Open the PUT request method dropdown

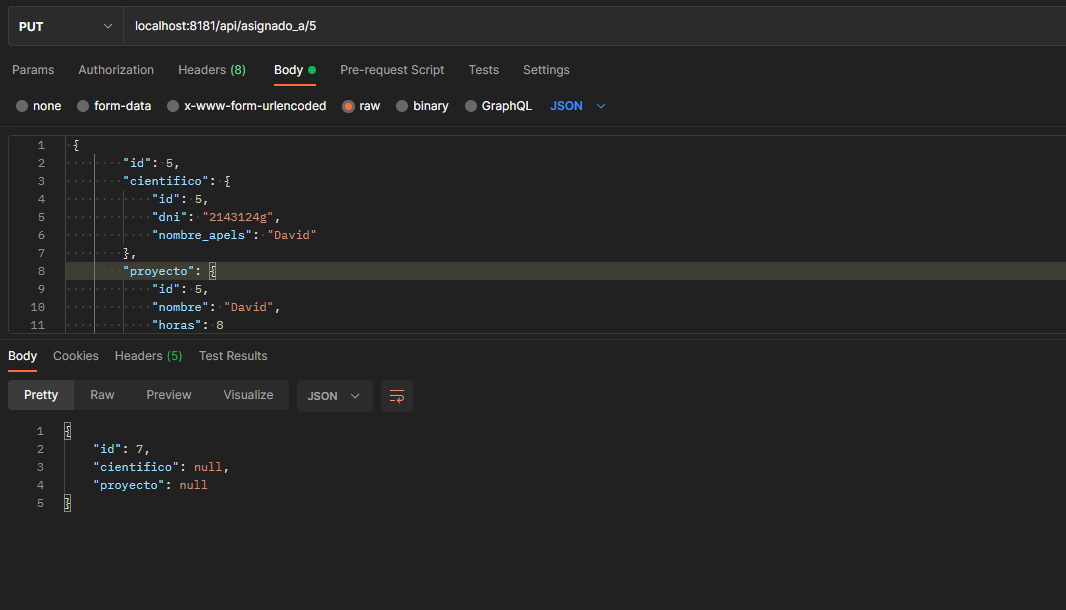tap(64, 25)
